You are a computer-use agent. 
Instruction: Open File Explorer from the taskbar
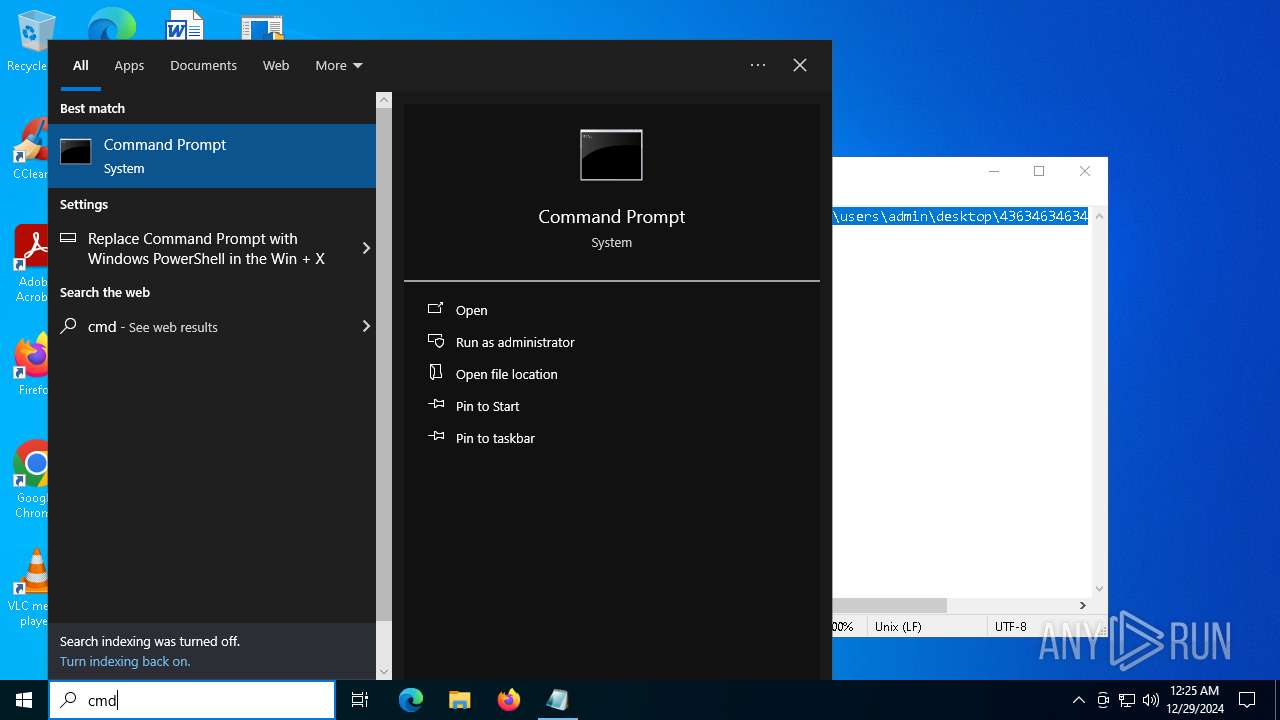click(459, 700)
